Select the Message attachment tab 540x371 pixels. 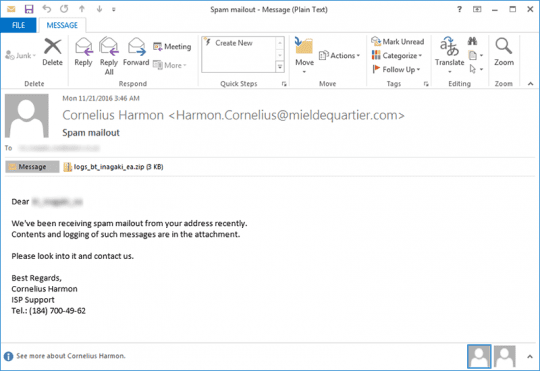(32, 167)
